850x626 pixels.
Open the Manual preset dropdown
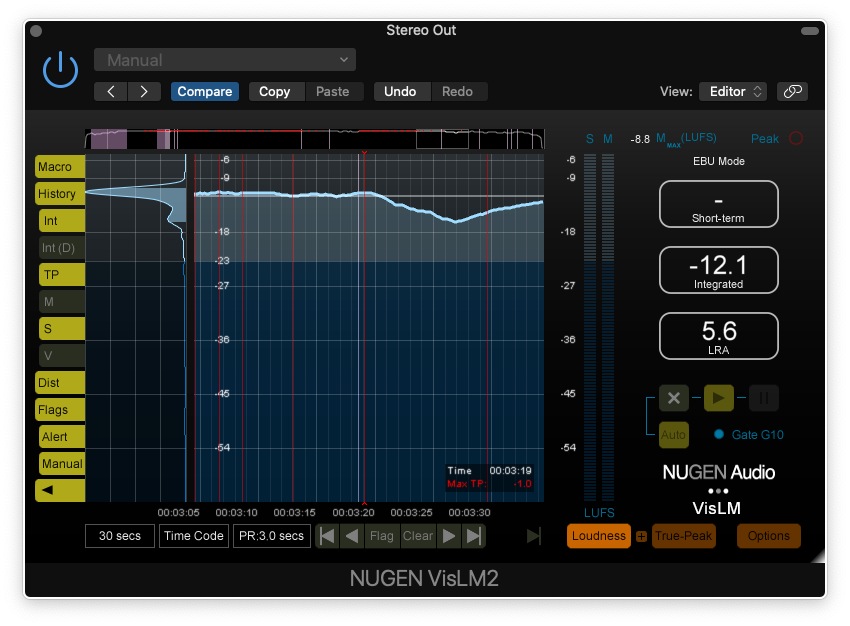[225, 60]
